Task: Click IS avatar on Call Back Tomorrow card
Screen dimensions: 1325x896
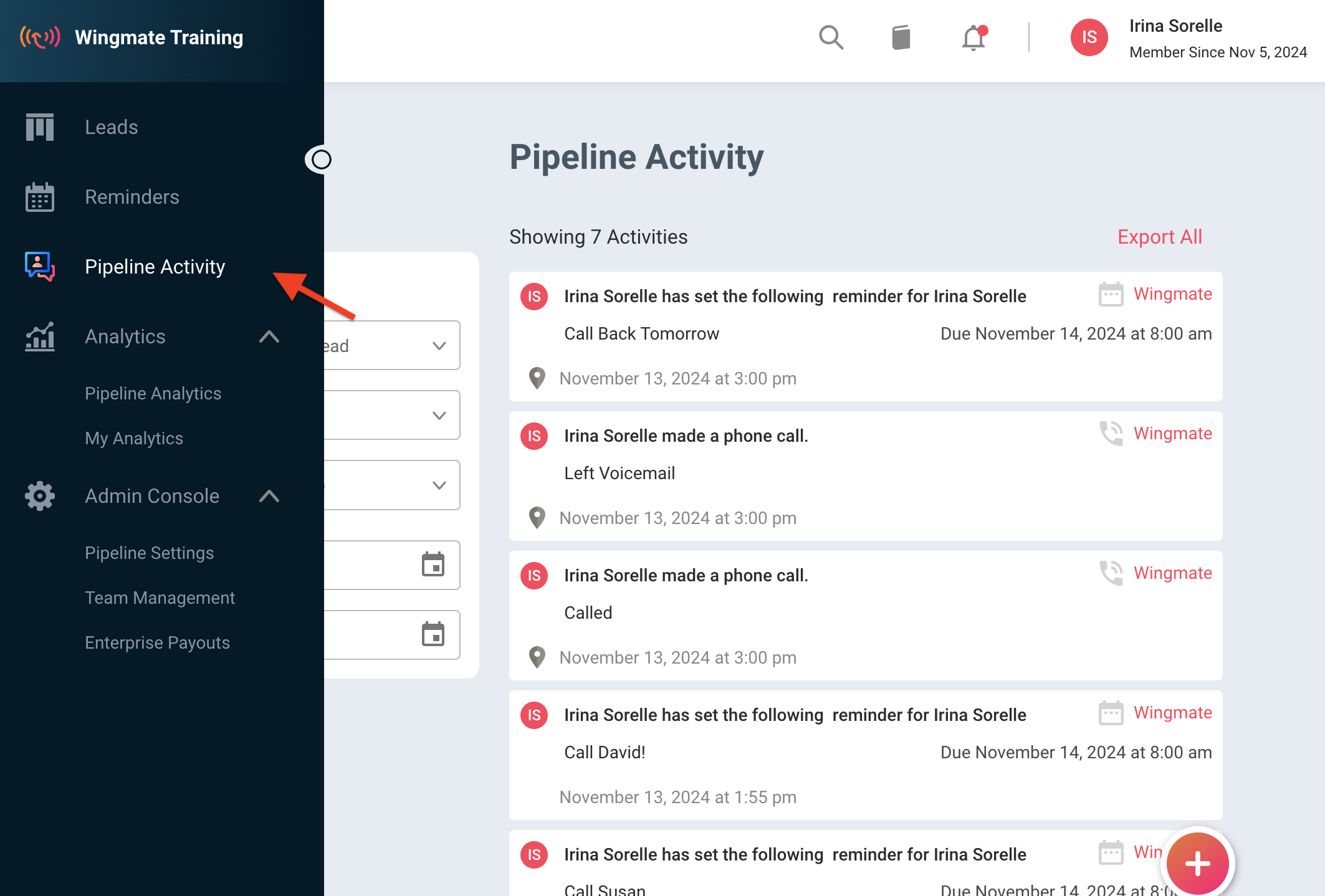Action: [x=534, y=297]
